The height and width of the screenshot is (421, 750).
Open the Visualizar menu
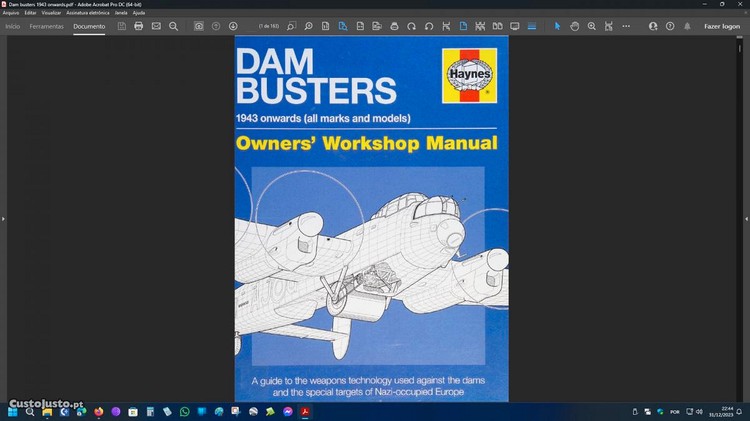[51, 12]
